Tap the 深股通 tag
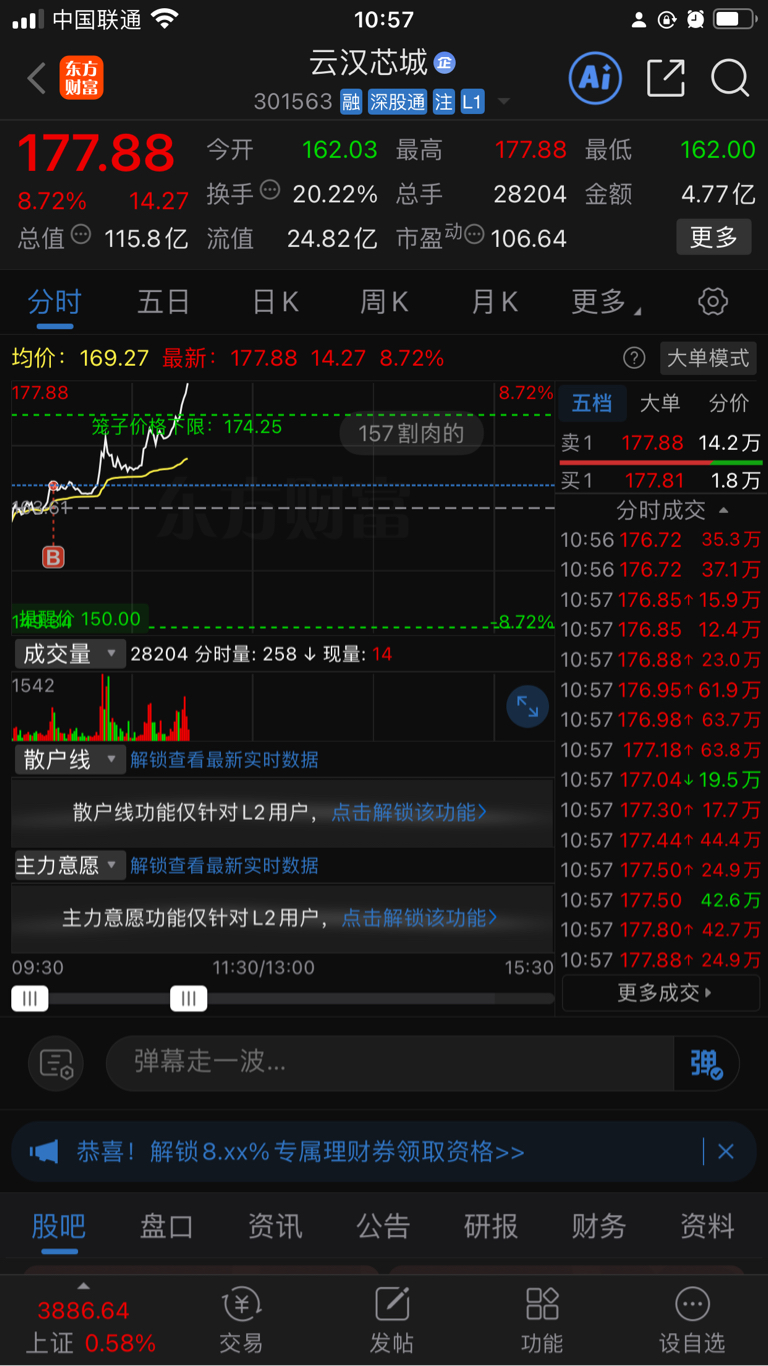The width and height of the screenshot is (768, 1366). click(397, 101)
